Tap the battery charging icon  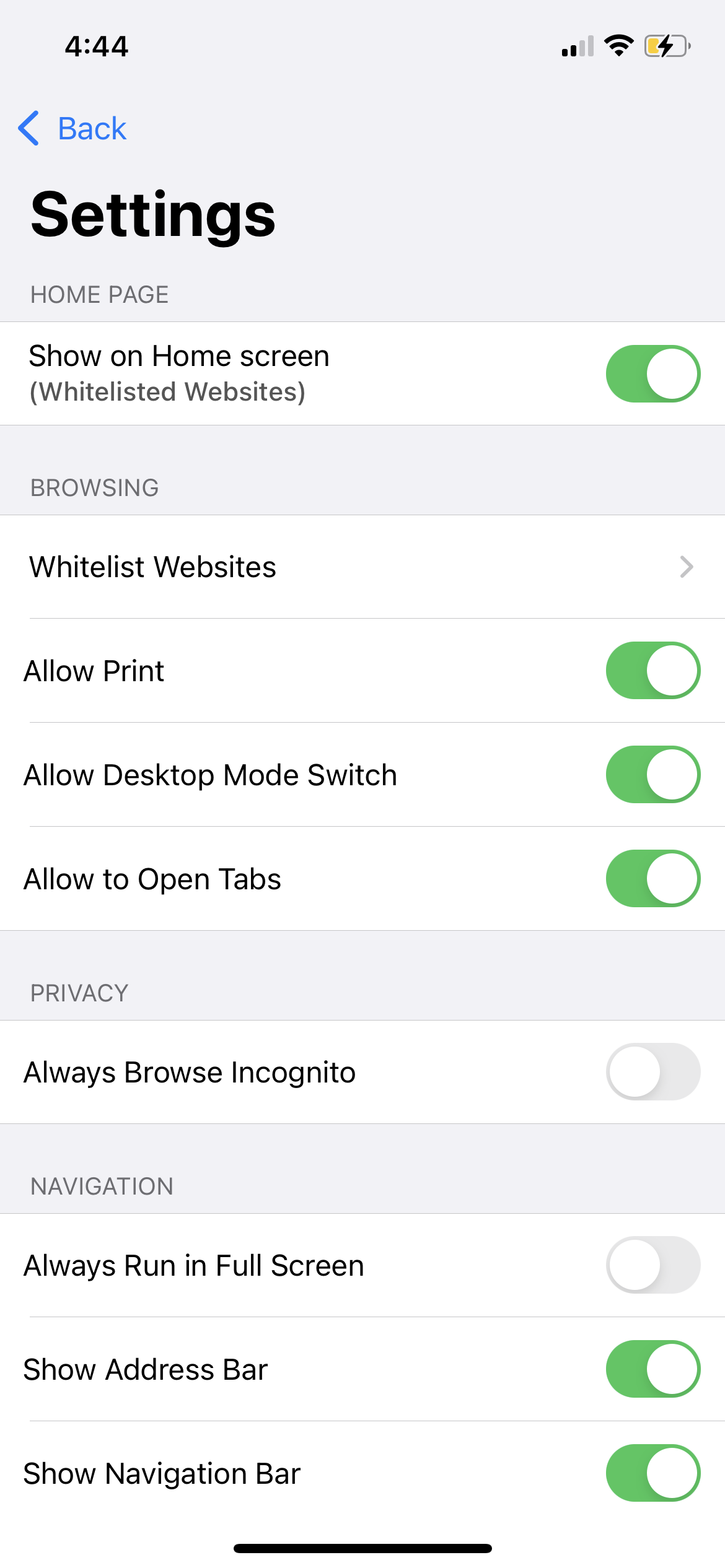[x=668, y=46]
